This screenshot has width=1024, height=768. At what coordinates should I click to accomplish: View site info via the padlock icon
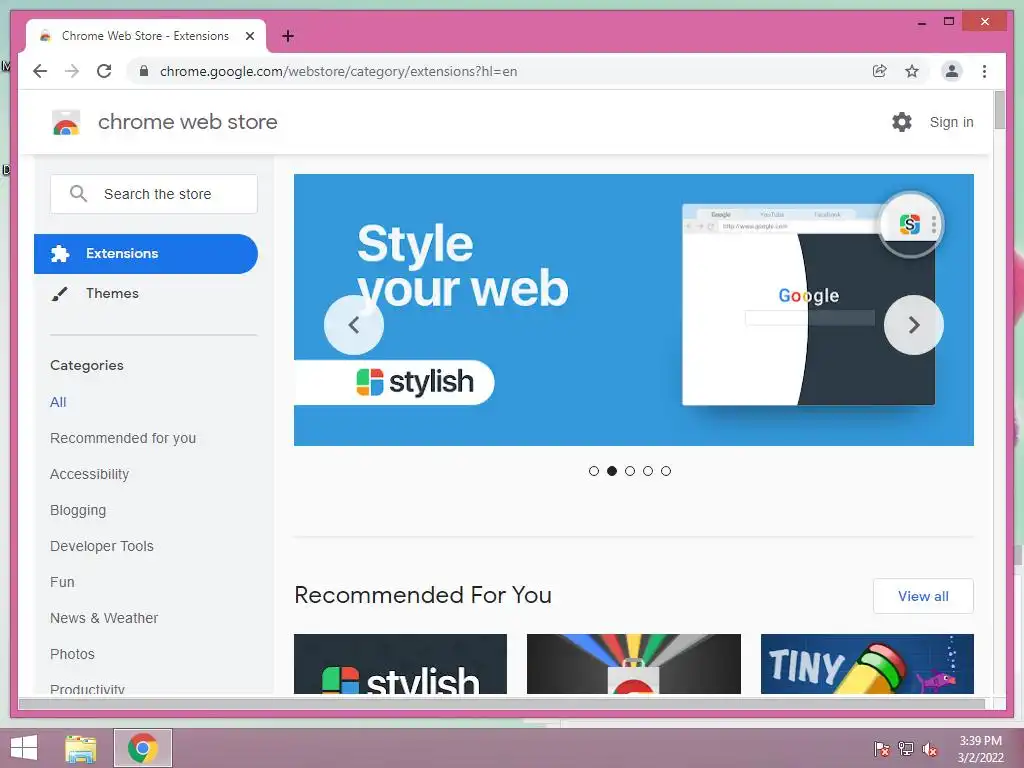point(144,71)
